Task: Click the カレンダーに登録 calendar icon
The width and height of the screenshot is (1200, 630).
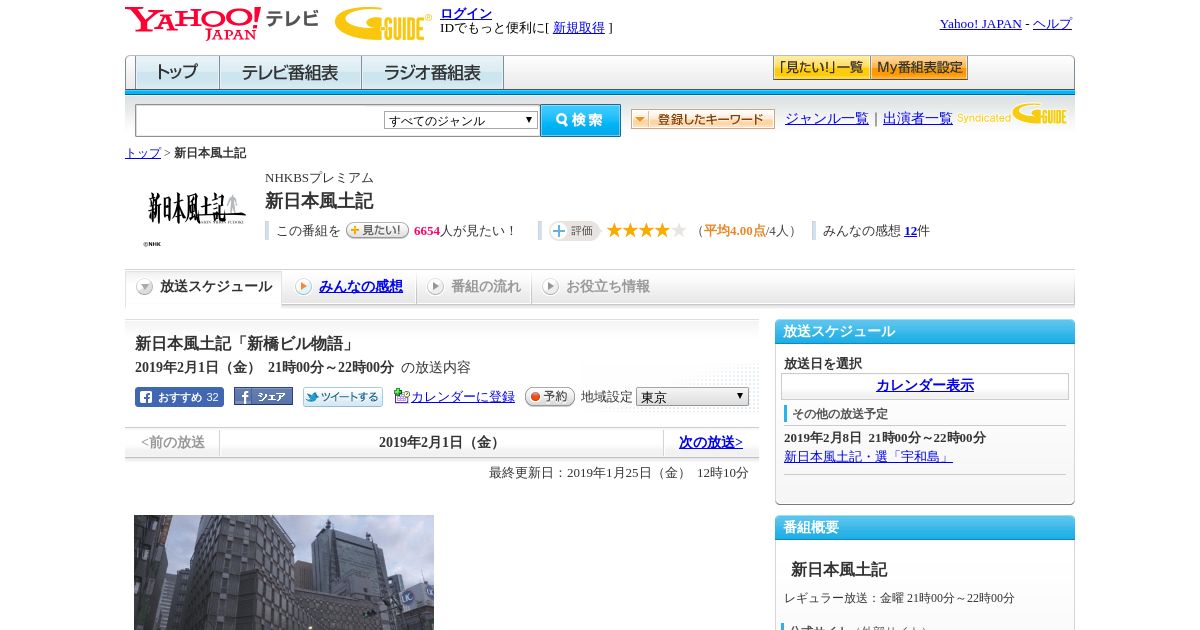Action: [401, 396]
